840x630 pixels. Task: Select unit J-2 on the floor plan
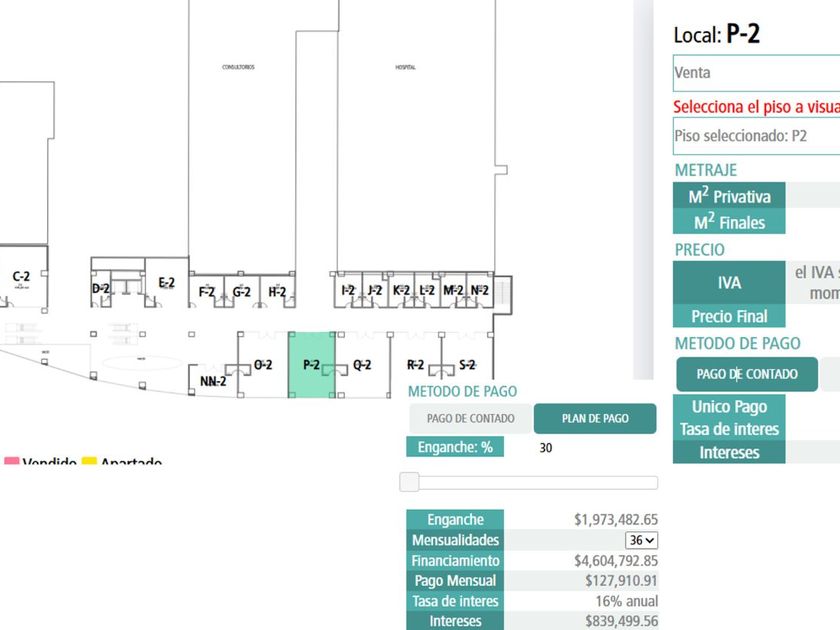click(375, 290)
